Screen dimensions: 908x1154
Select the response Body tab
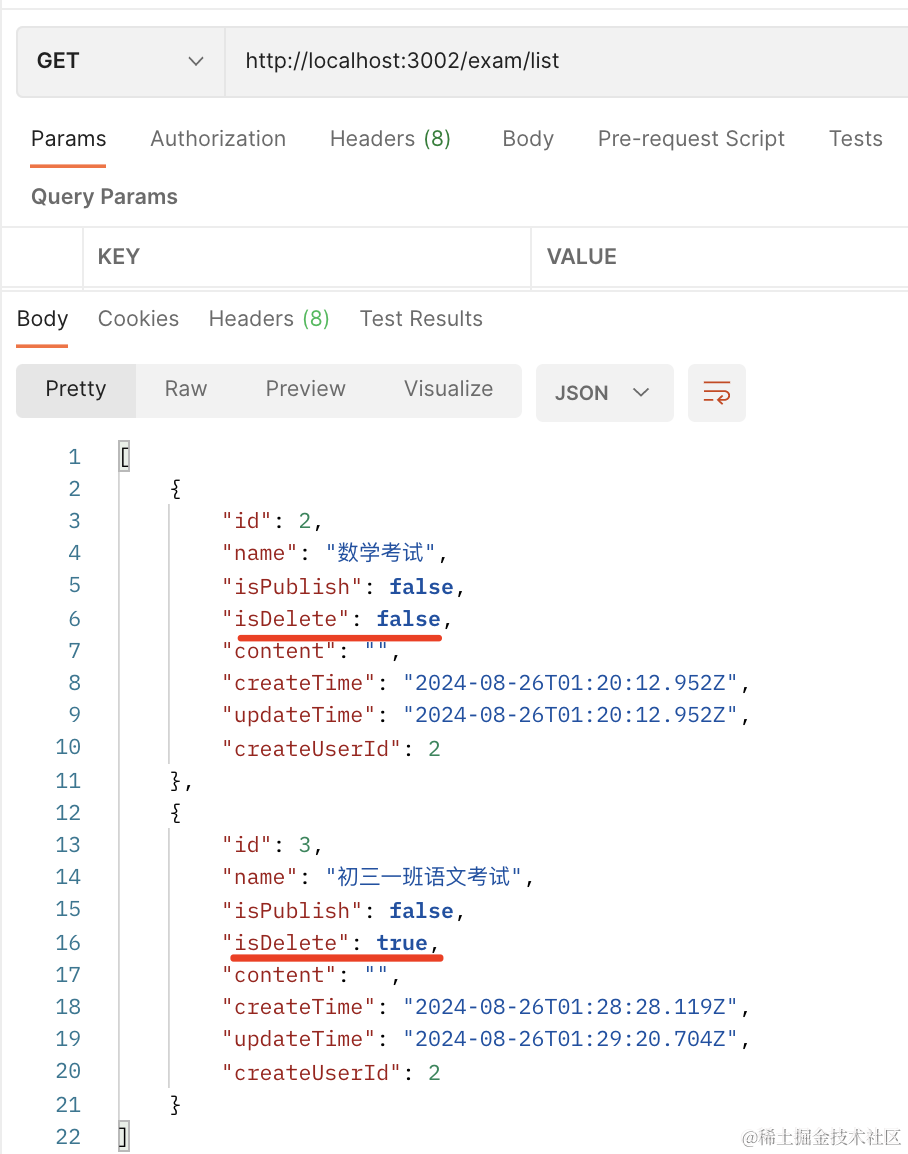tap(42, 319)
